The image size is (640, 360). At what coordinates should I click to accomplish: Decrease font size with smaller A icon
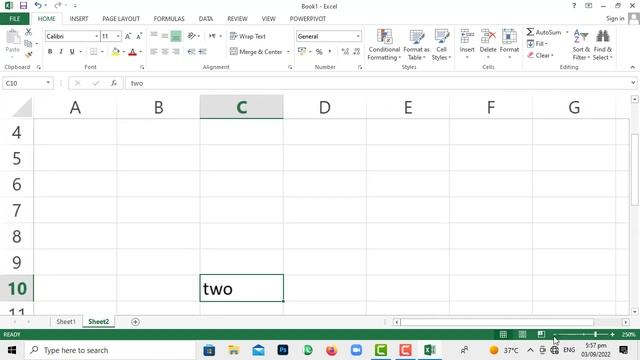click(139, 36)
